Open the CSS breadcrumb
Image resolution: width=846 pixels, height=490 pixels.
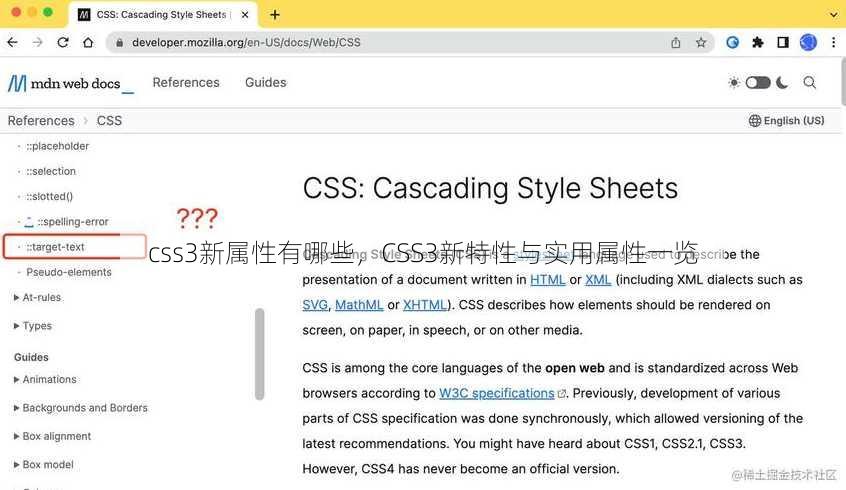(x=109, y=120)
